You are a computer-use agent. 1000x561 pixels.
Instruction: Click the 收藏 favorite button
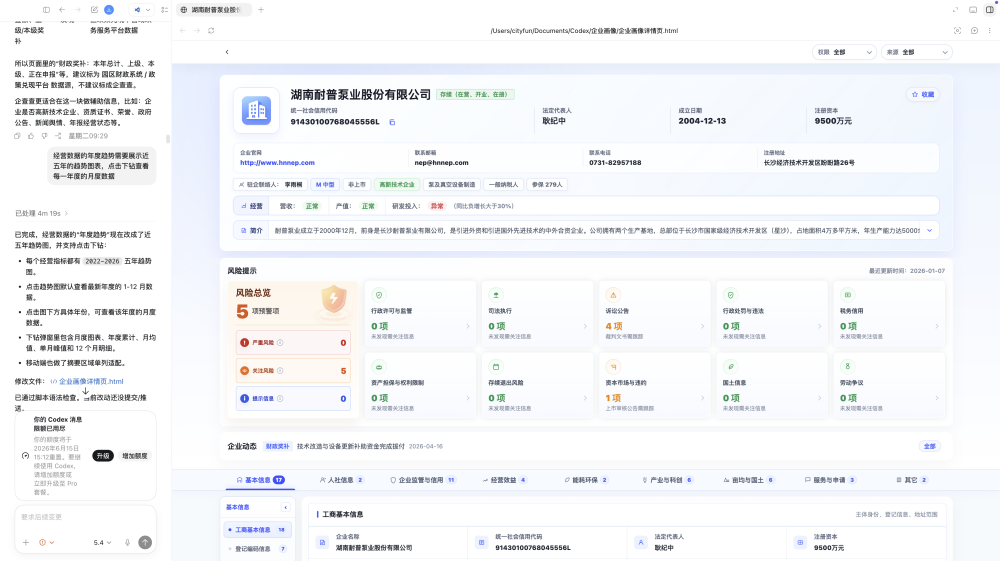point(923,94)
